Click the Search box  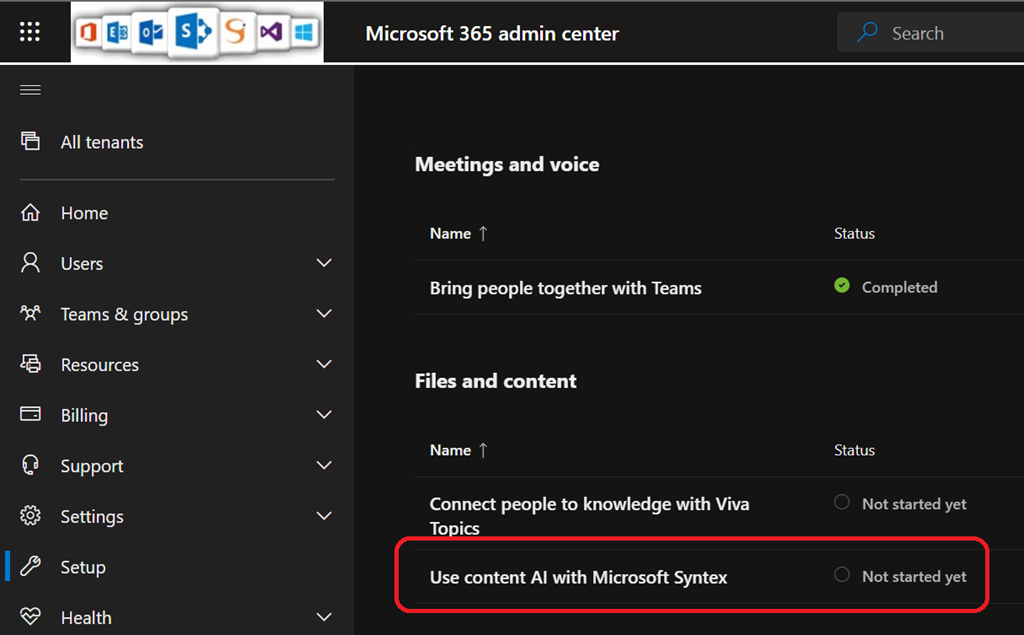pyautogui.click(x=930, y=33)
